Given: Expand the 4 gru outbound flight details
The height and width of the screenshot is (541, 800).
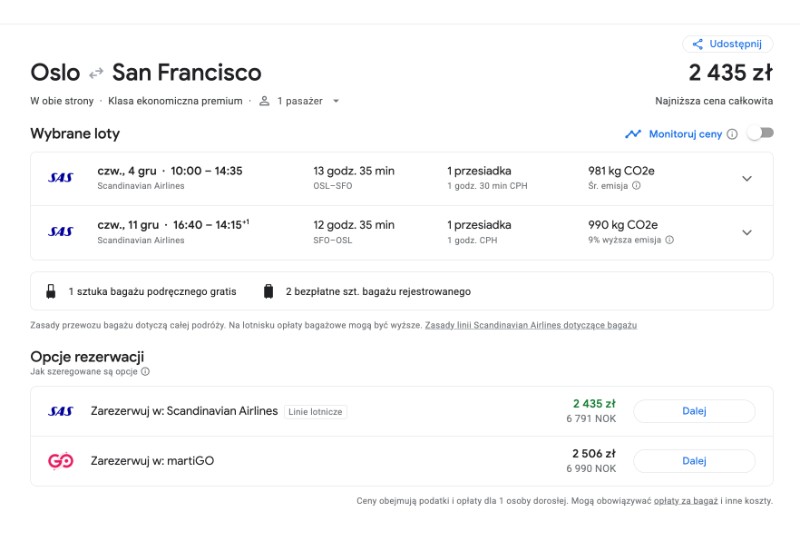Looking at the screenshot, I should (746, 179).
